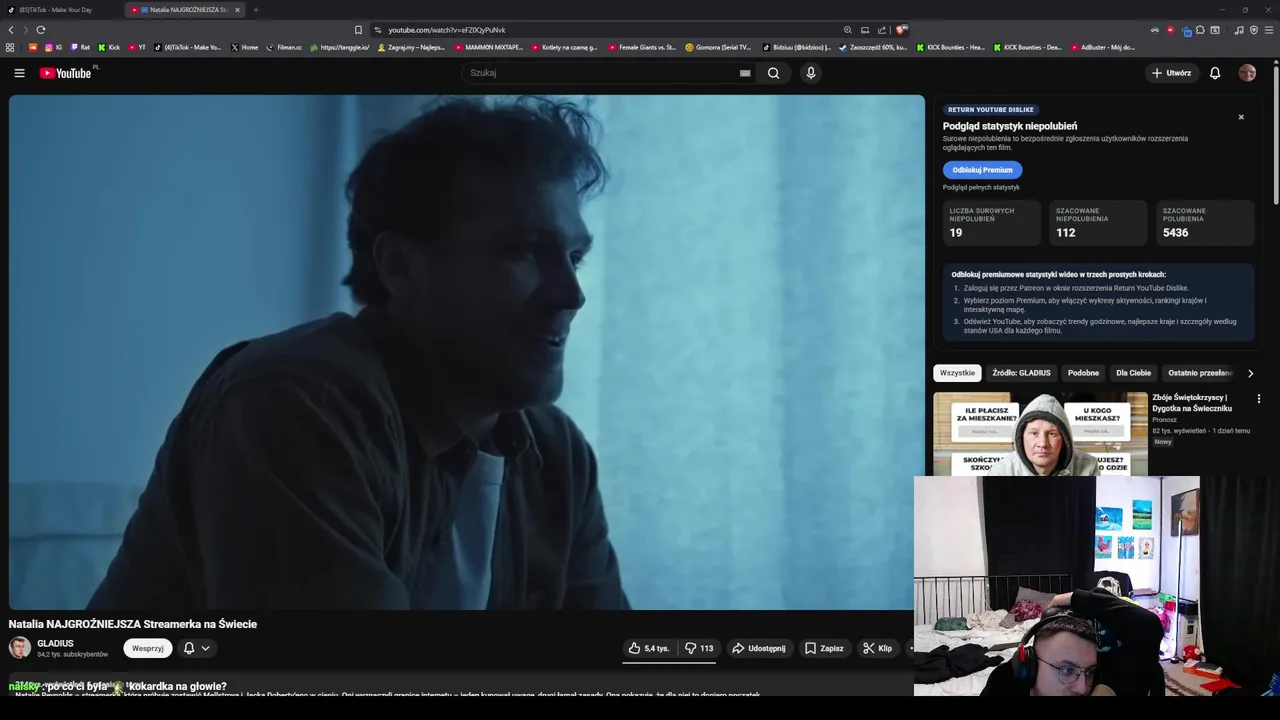Open a new browser tab

255,10
